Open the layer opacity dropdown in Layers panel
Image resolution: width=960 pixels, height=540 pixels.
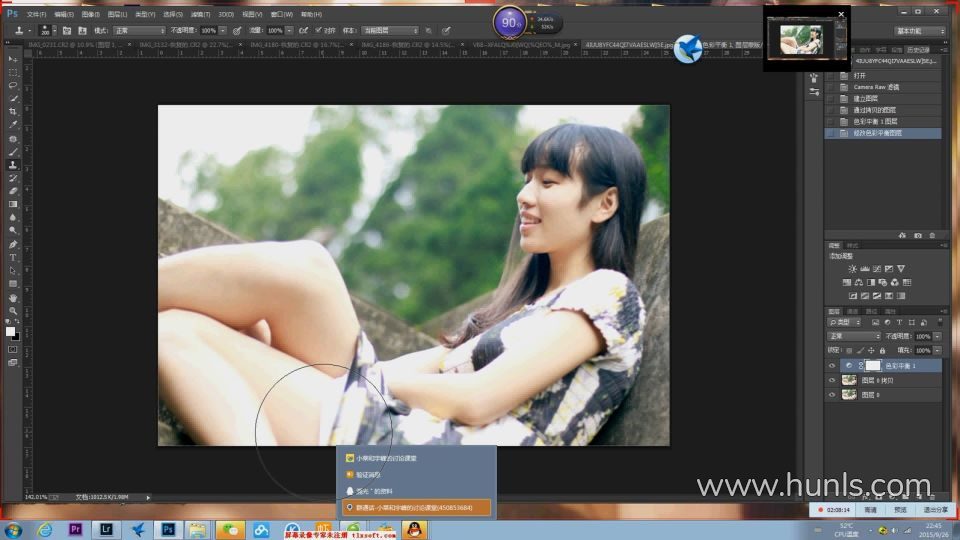(937, 337)
